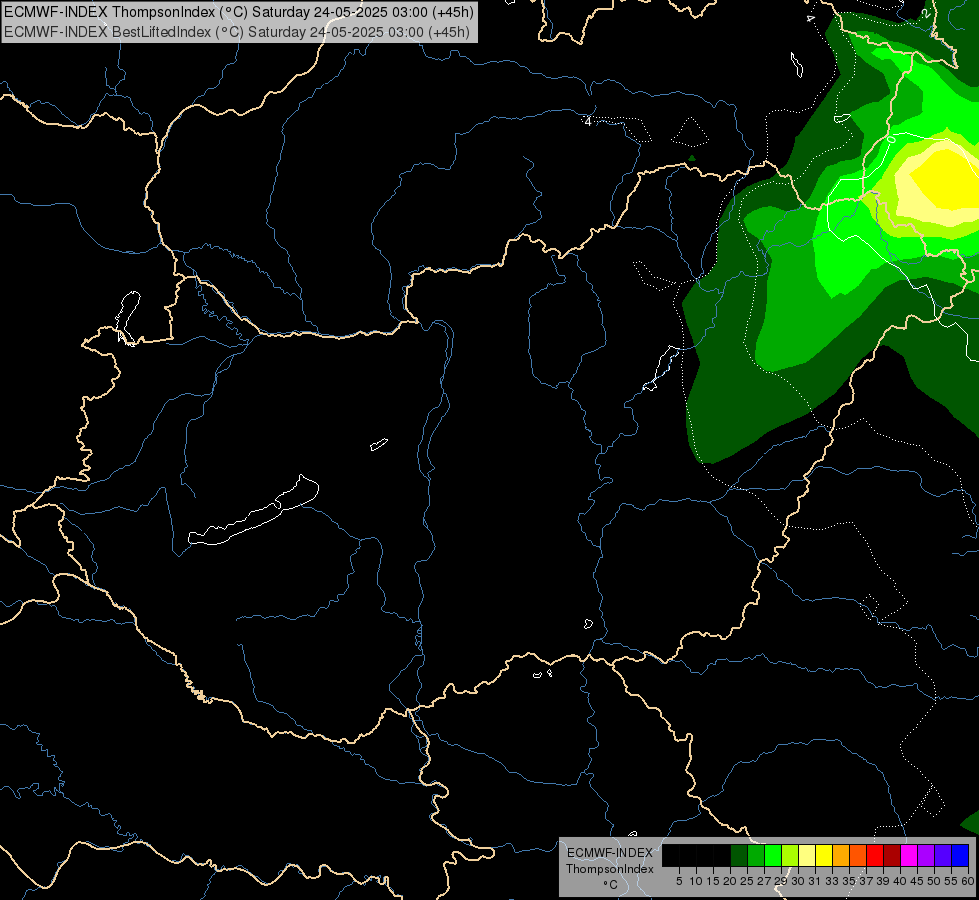Image resolution: width=979 pixels, height=900 pixels.
Task: Click legend scale value 50
Action: click(x=935, y=881)
